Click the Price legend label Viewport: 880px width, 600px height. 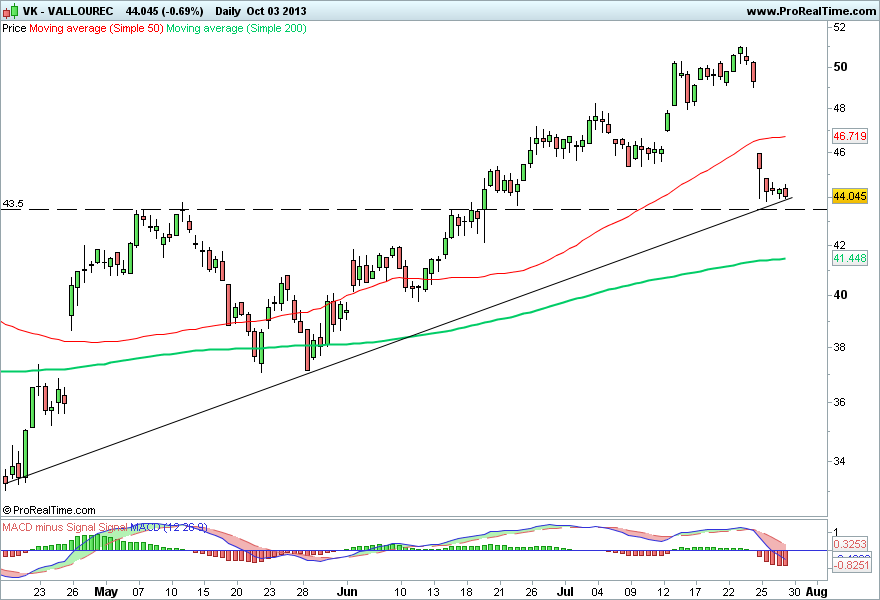coord(14,28)
